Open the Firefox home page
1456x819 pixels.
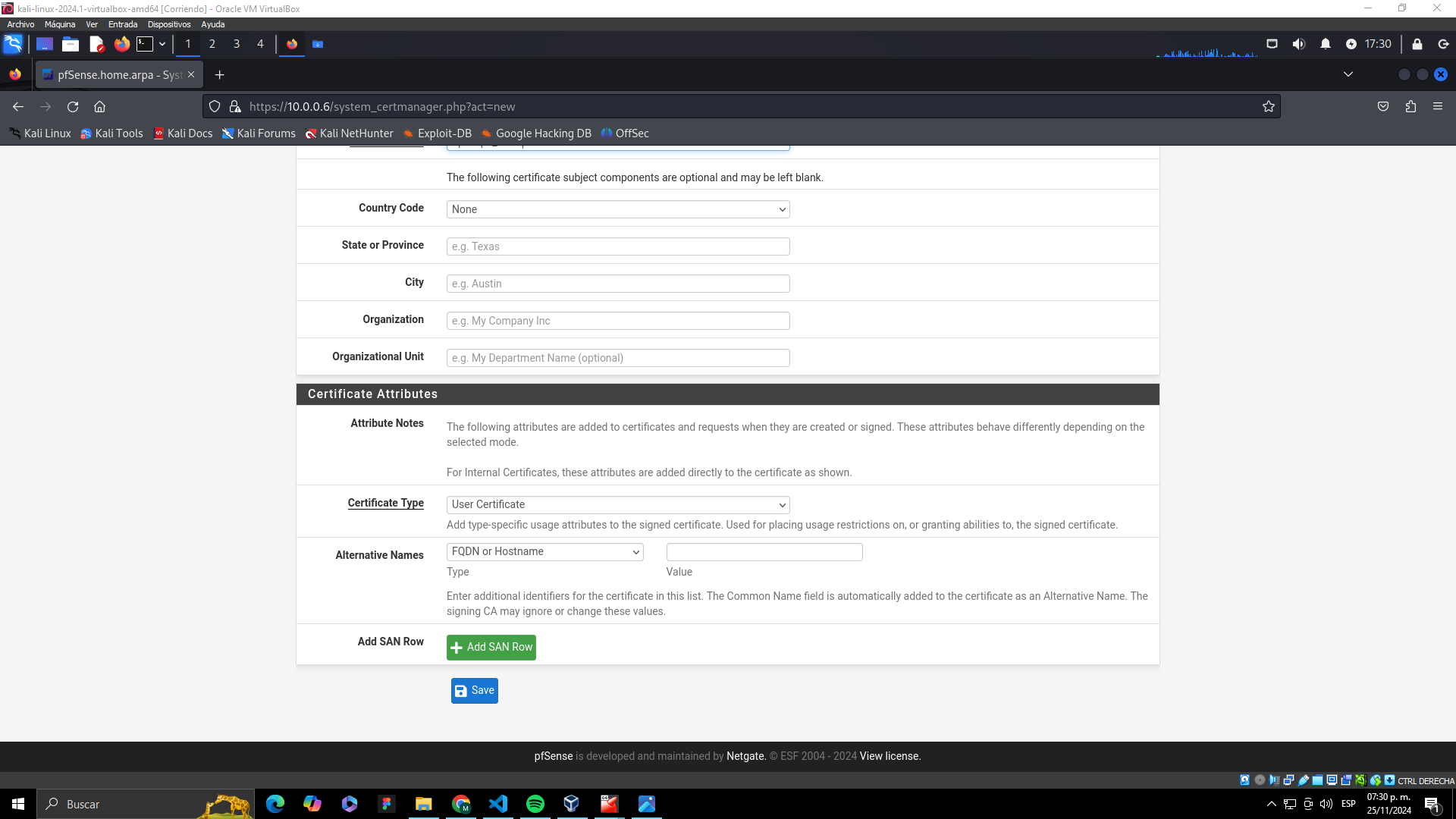pos(99,107)
